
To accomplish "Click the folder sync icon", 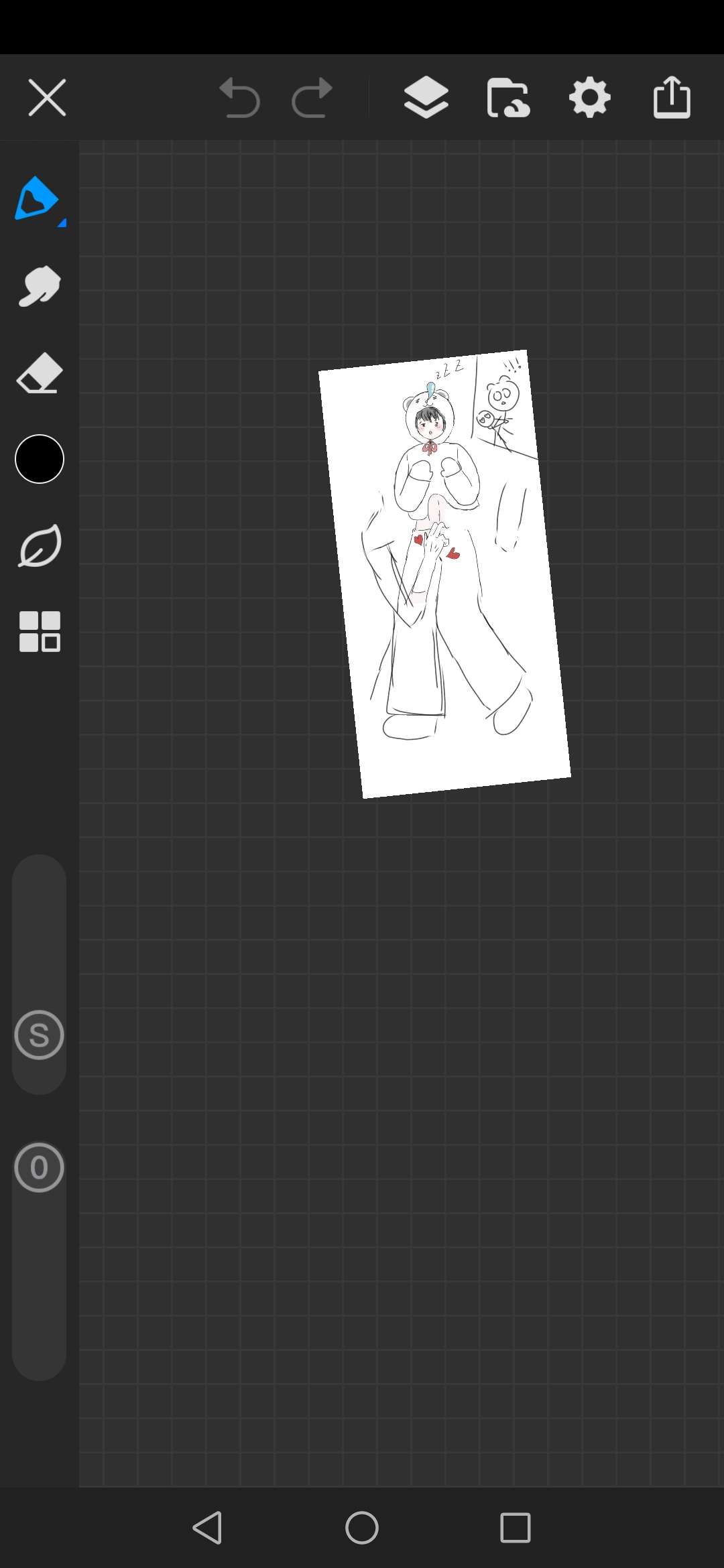I will [x=508, y=98].
